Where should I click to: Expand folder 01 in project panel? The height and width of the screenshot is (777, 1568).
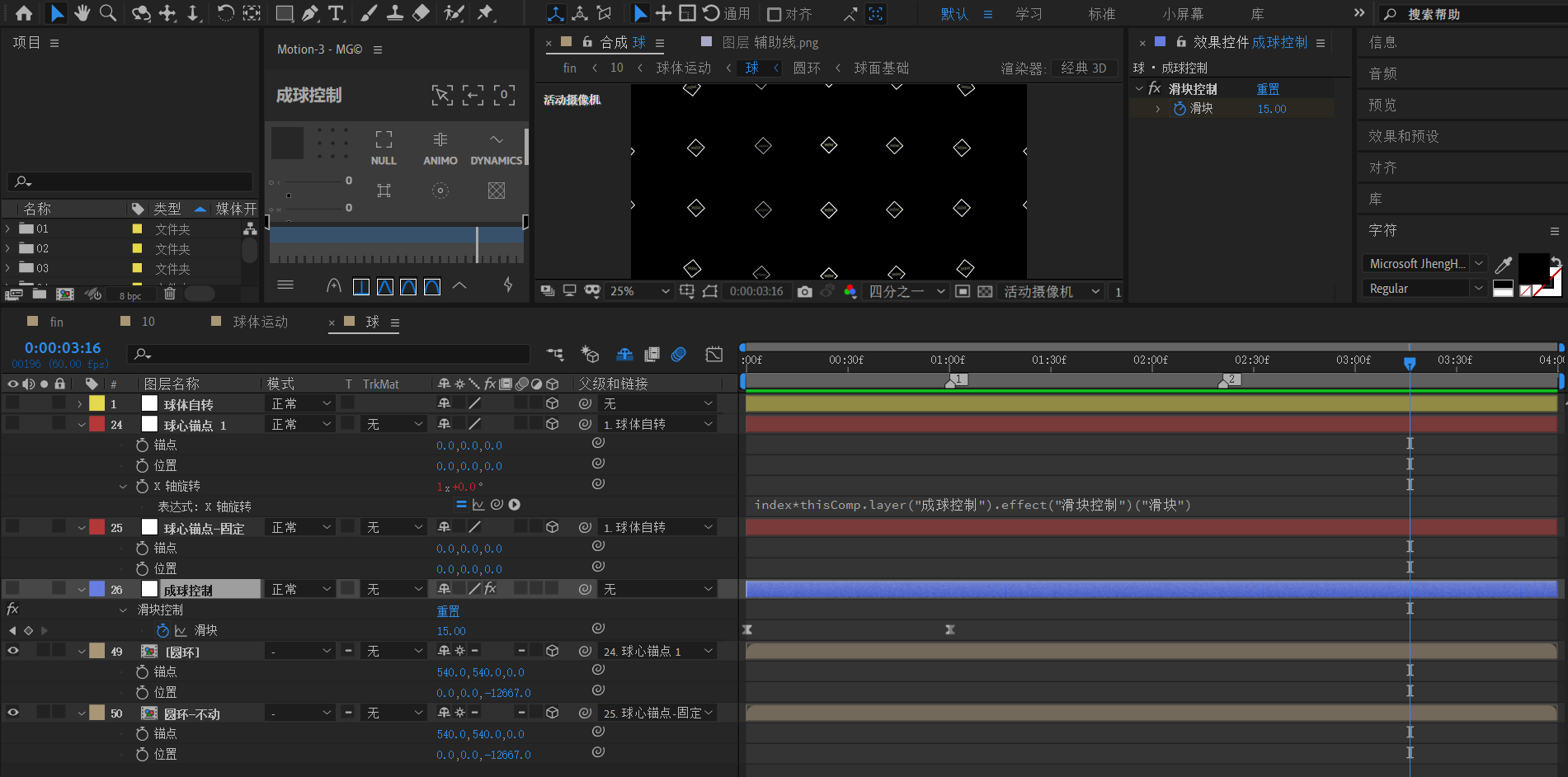[x=8, y=228]
